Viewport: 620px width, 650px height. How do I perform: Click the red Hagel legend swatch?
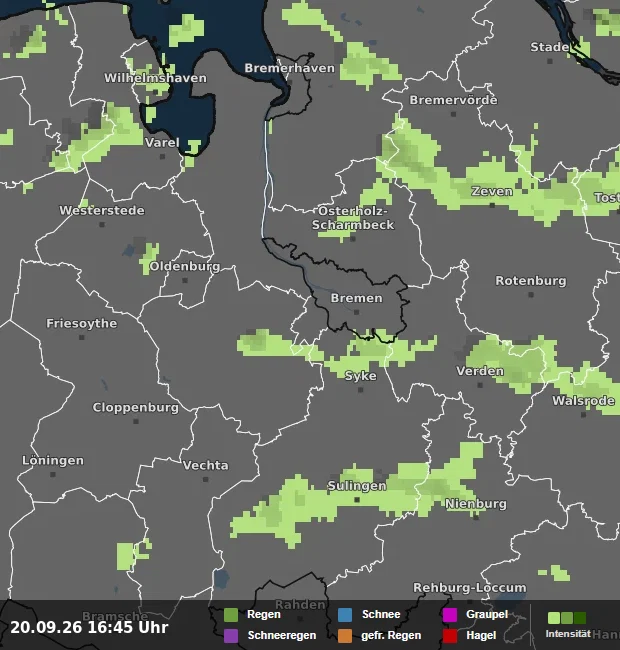[450, 636]
